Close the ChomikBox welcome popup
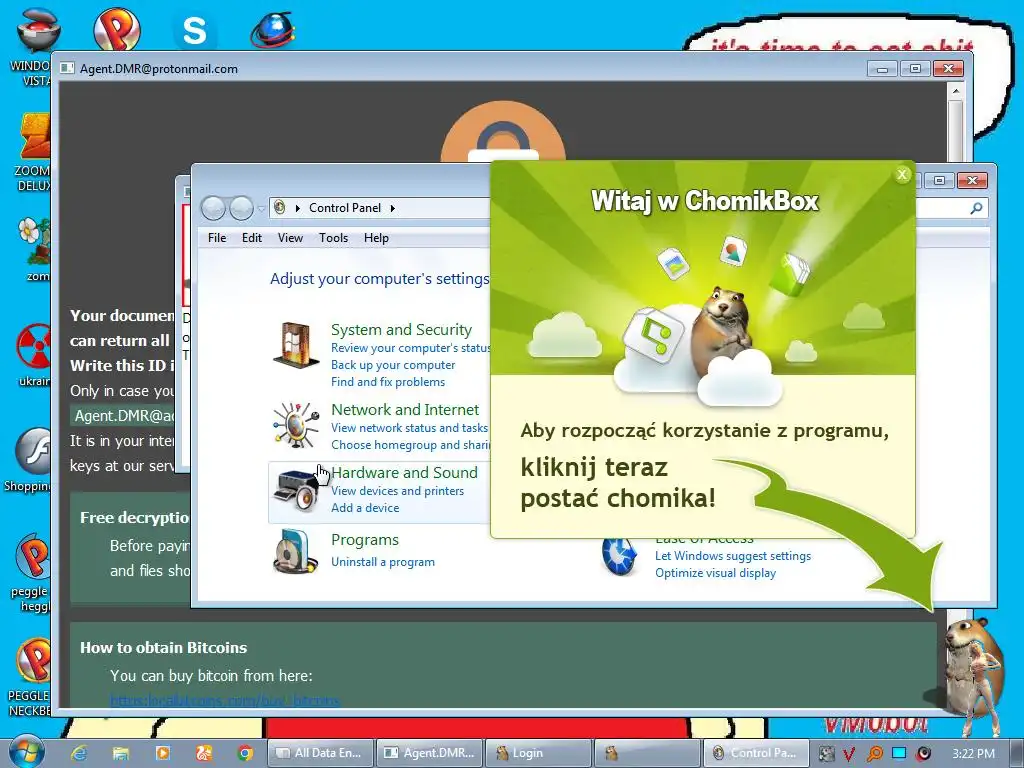 point(902,174)
